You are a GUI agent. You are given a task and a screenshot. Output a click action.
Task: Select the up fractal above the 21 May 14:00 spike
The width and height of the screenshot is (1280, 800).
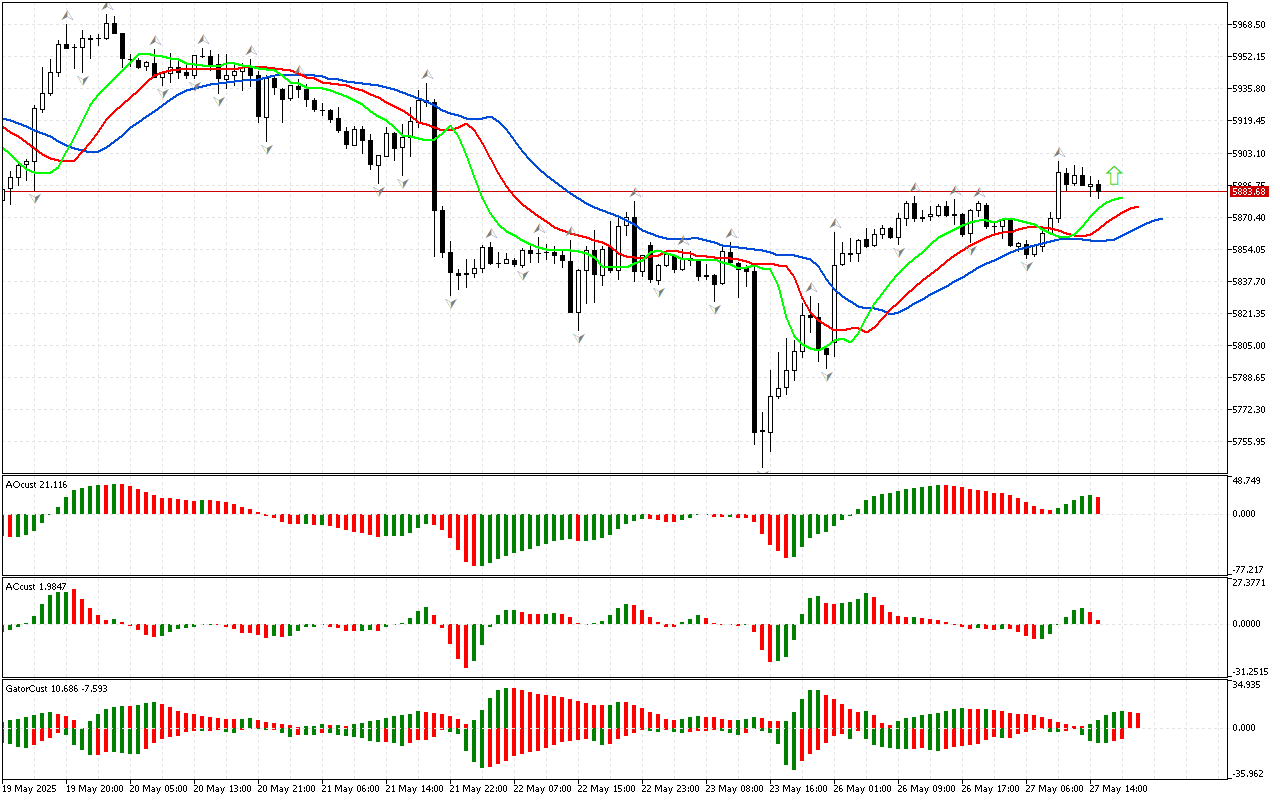(x=426, y=75)
